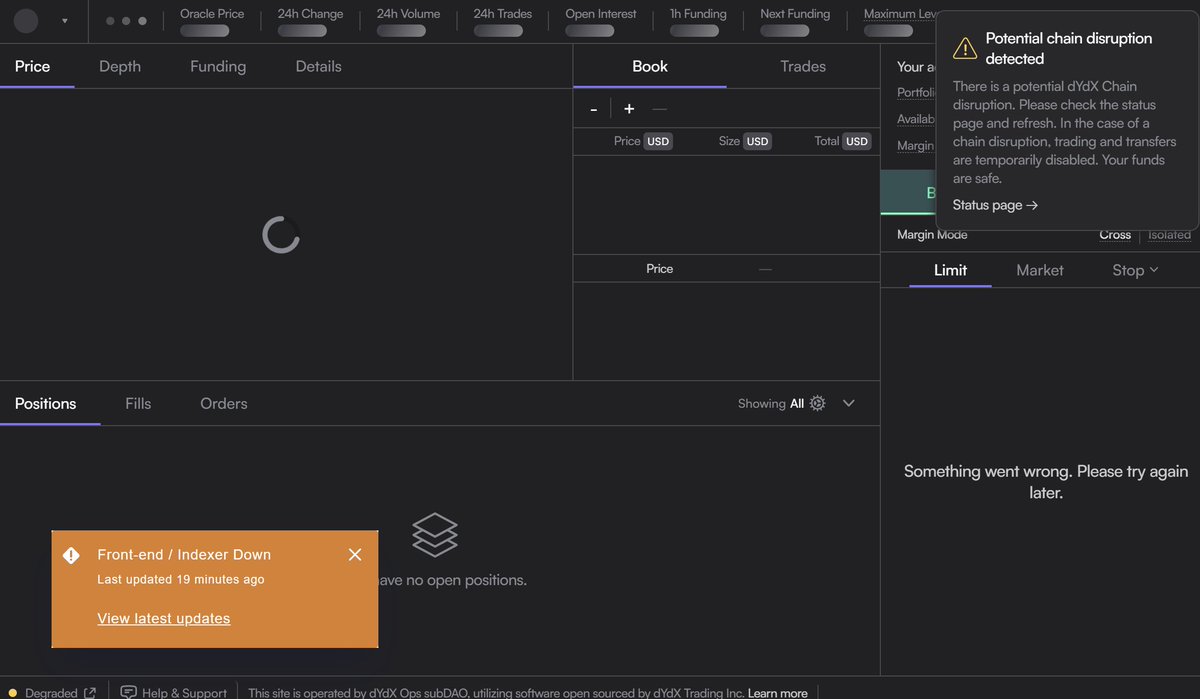The image size is (1200, 699).
Task: Click the external link icon beside Degraded
Action: [90, 692]
